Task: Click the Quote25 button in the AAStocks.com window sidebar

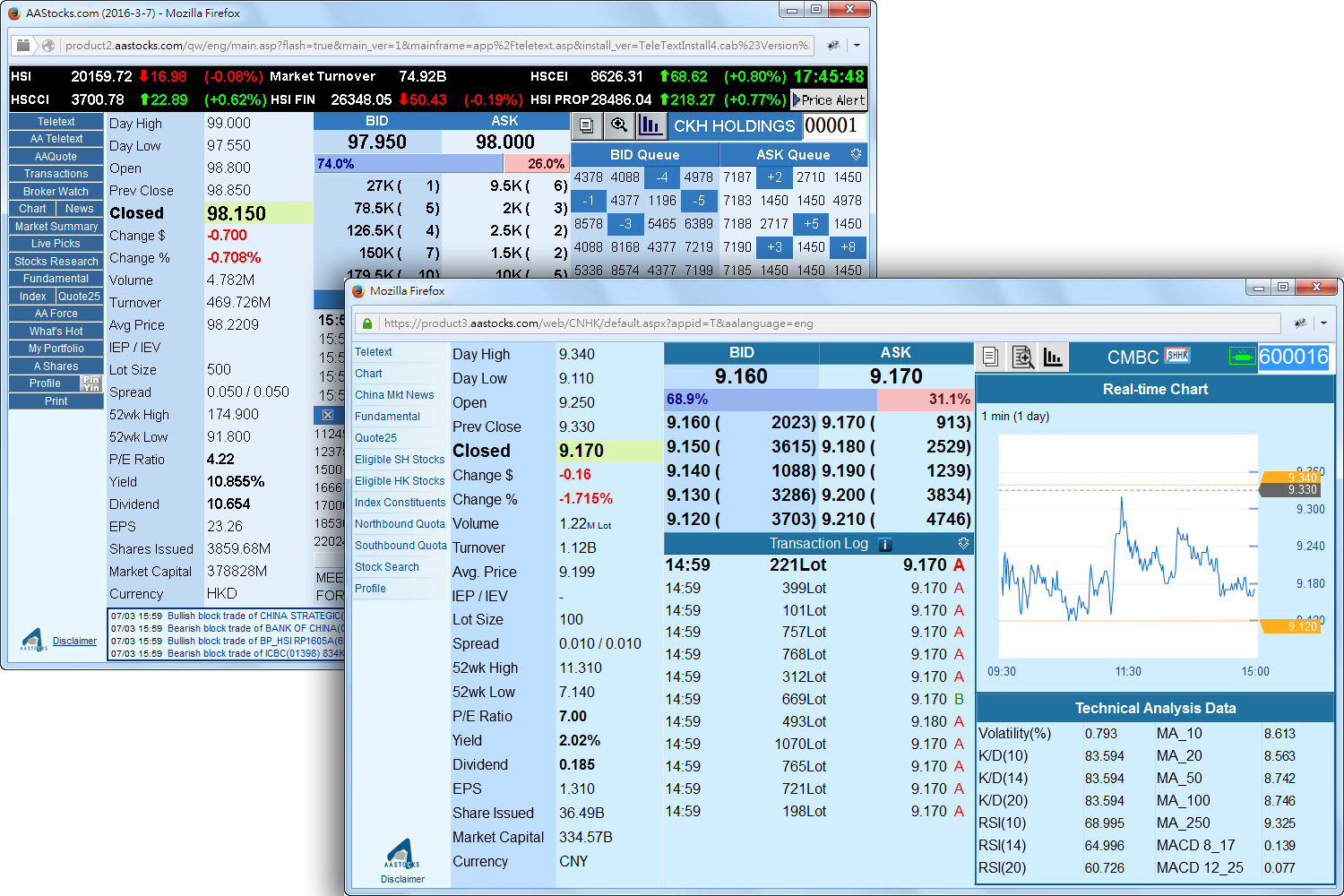Action: tap(80, 297)
